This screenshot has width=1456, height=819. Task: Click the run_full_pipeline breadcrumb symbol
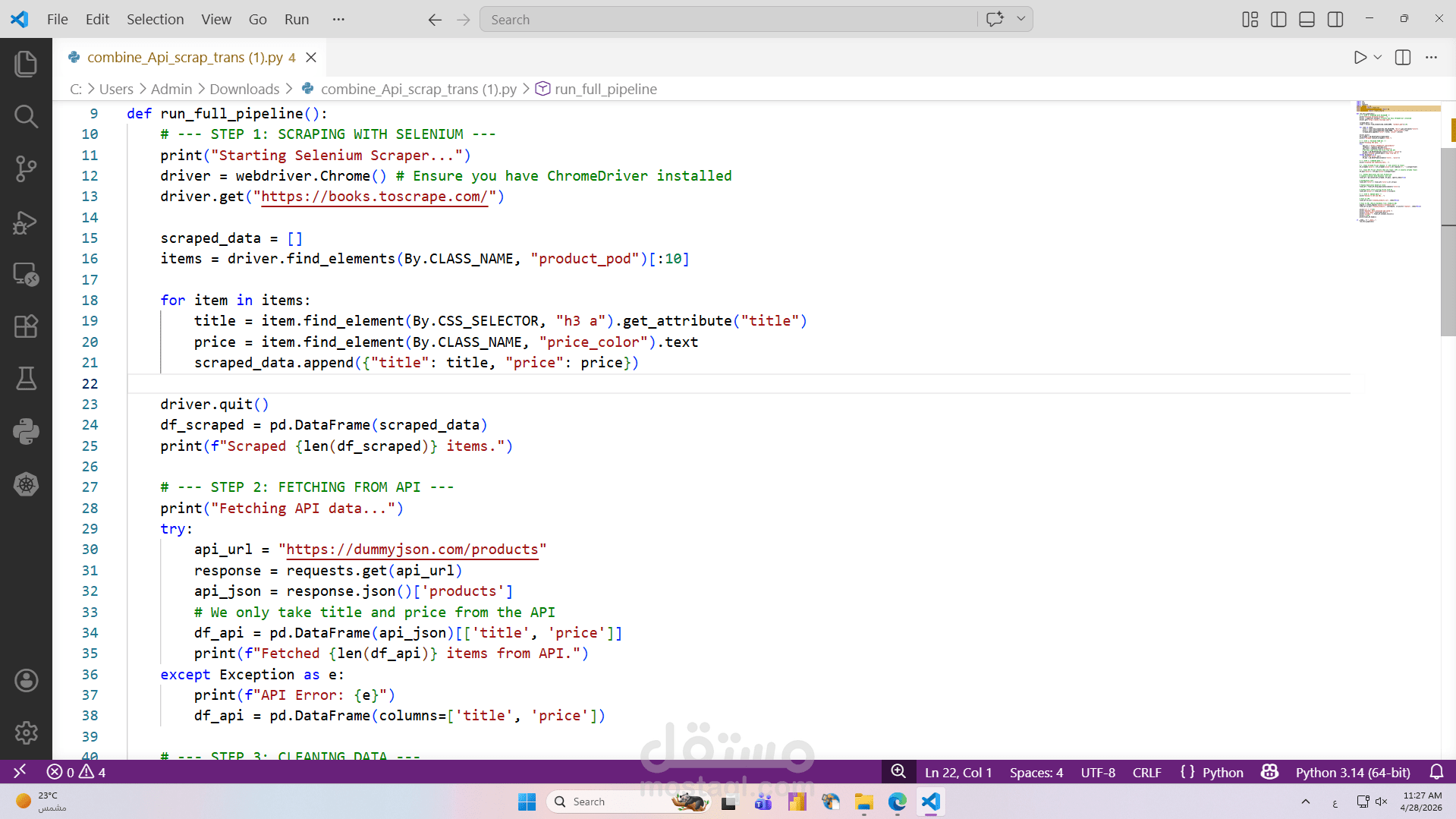[605, 90]
